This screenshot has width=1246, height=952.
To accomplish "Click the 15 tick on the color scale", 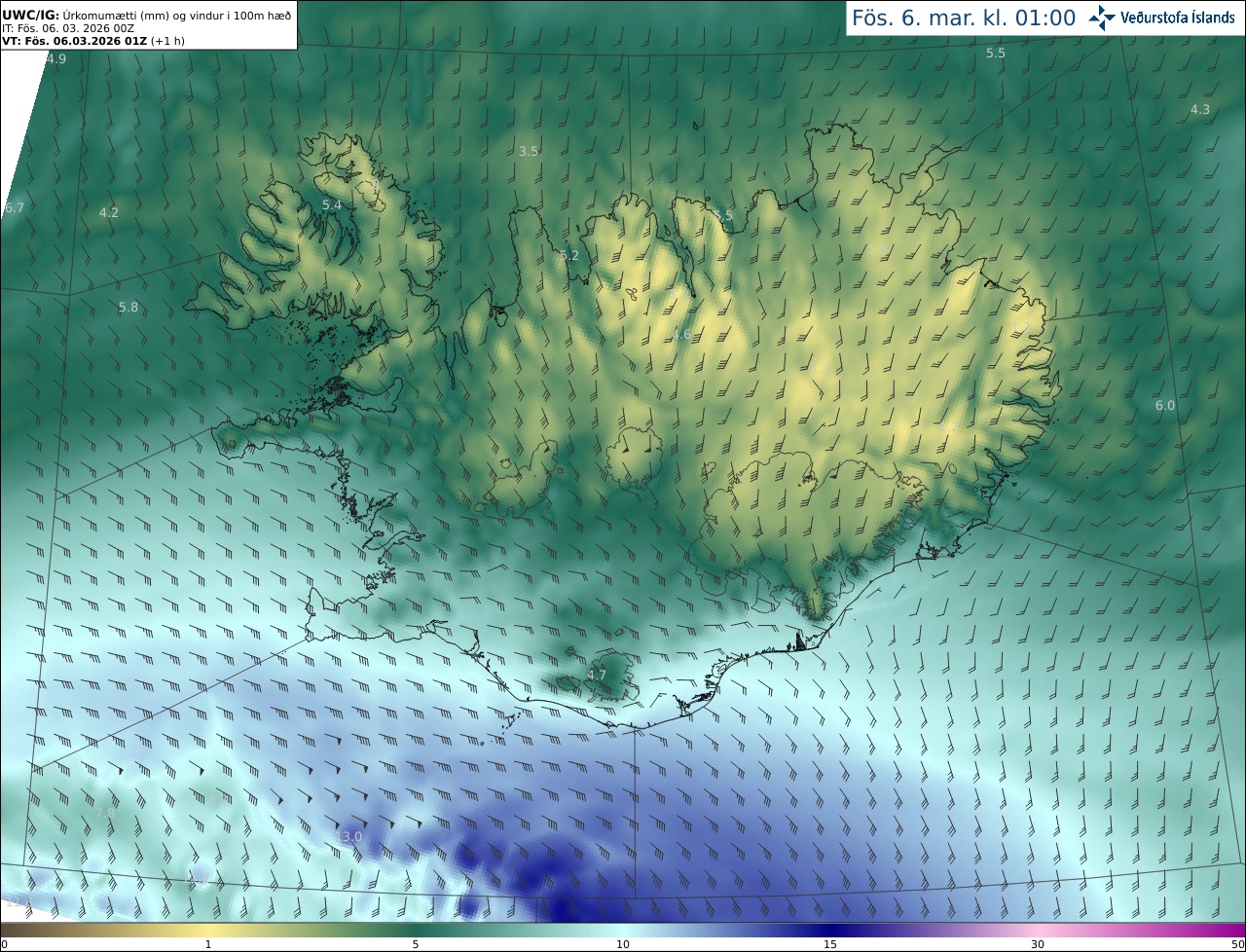I will point(830,944).
